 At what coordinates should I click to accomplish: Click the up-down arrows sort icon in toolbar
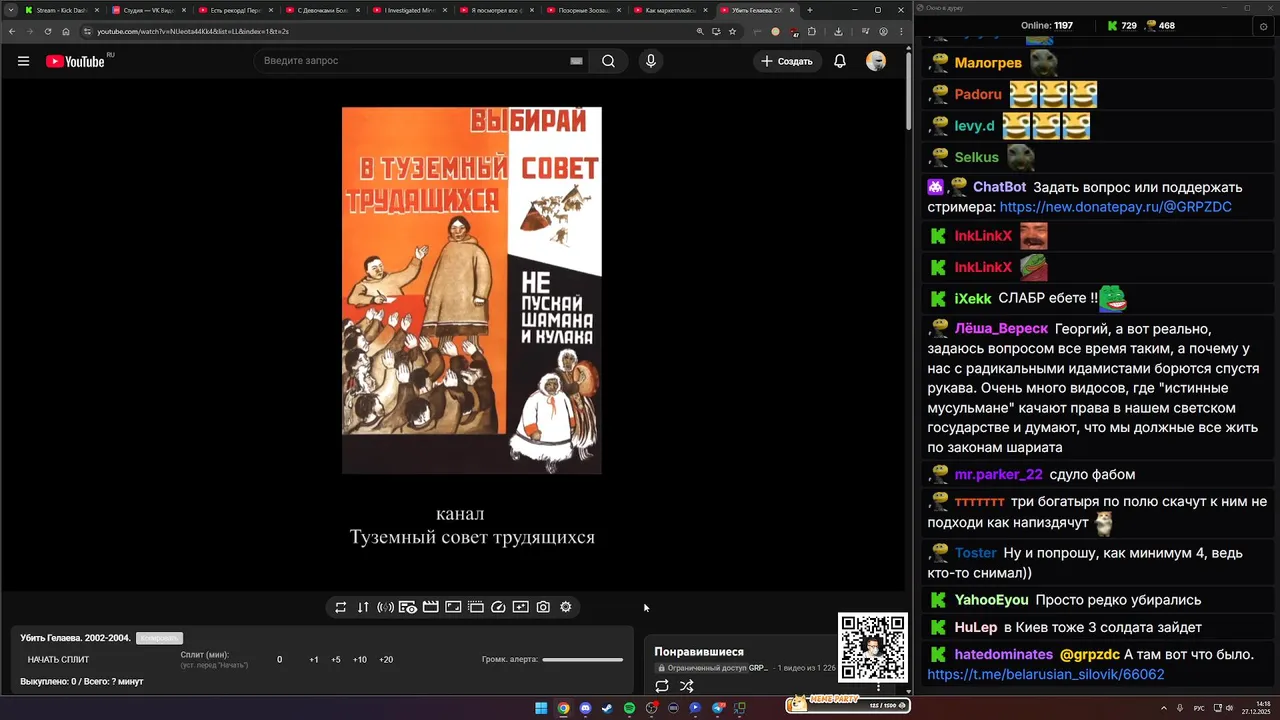(363, 607)
